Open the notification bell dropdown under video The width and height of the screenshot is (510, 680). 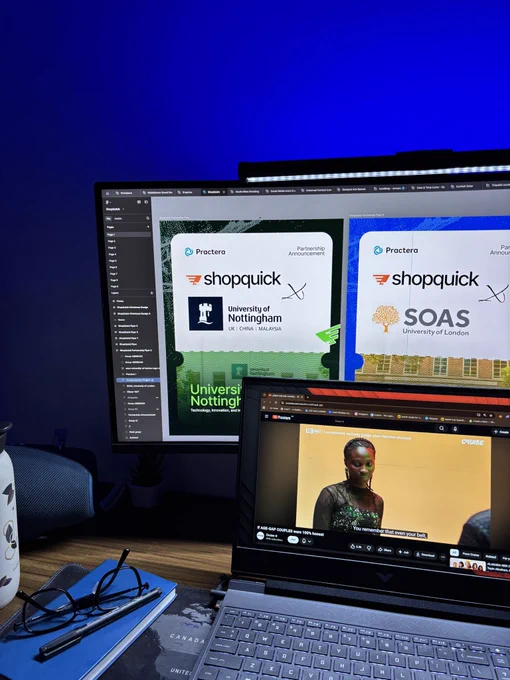click(307, 541)
